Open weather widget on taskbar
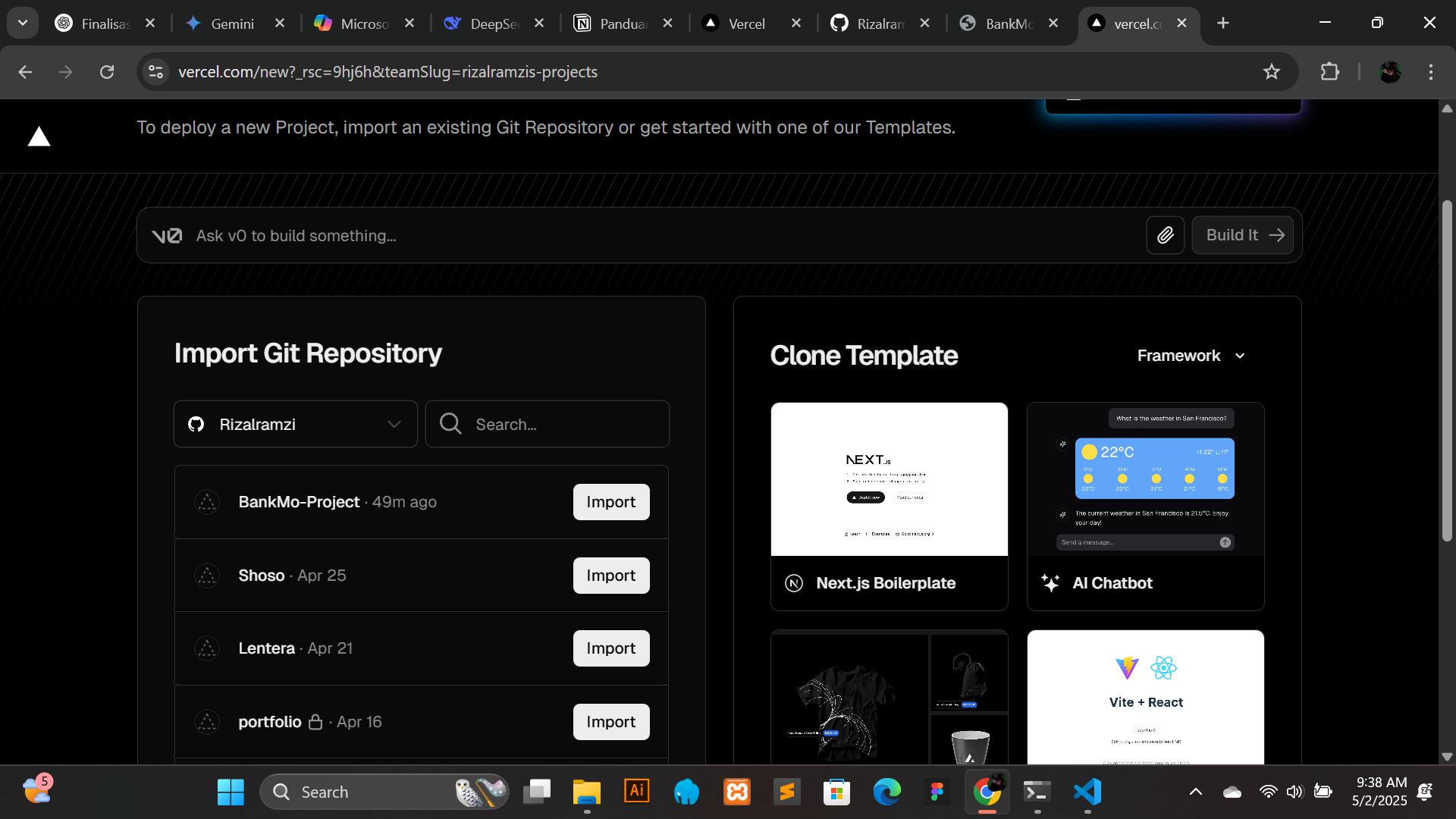The image size is (1456, 819). [x=37, y=789]
